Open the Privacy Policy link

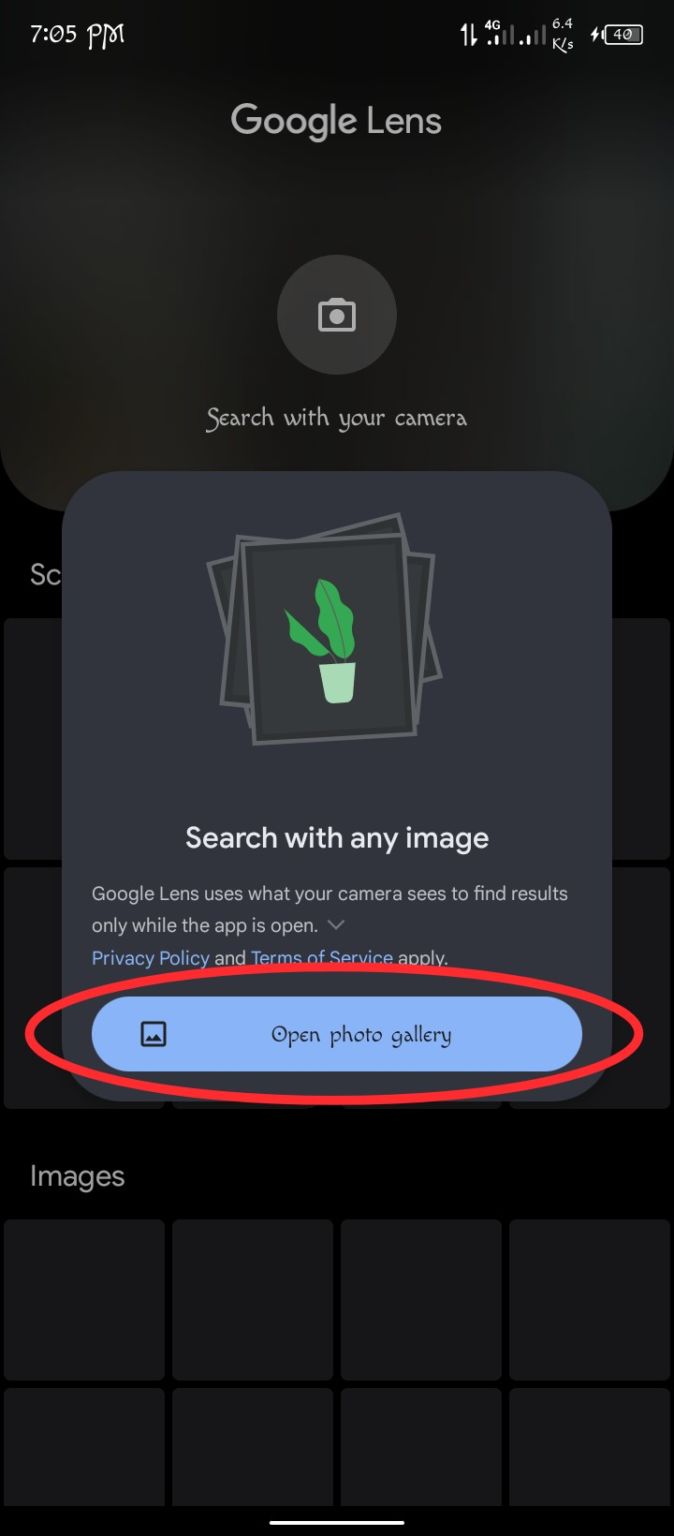[x=151, y=958]
